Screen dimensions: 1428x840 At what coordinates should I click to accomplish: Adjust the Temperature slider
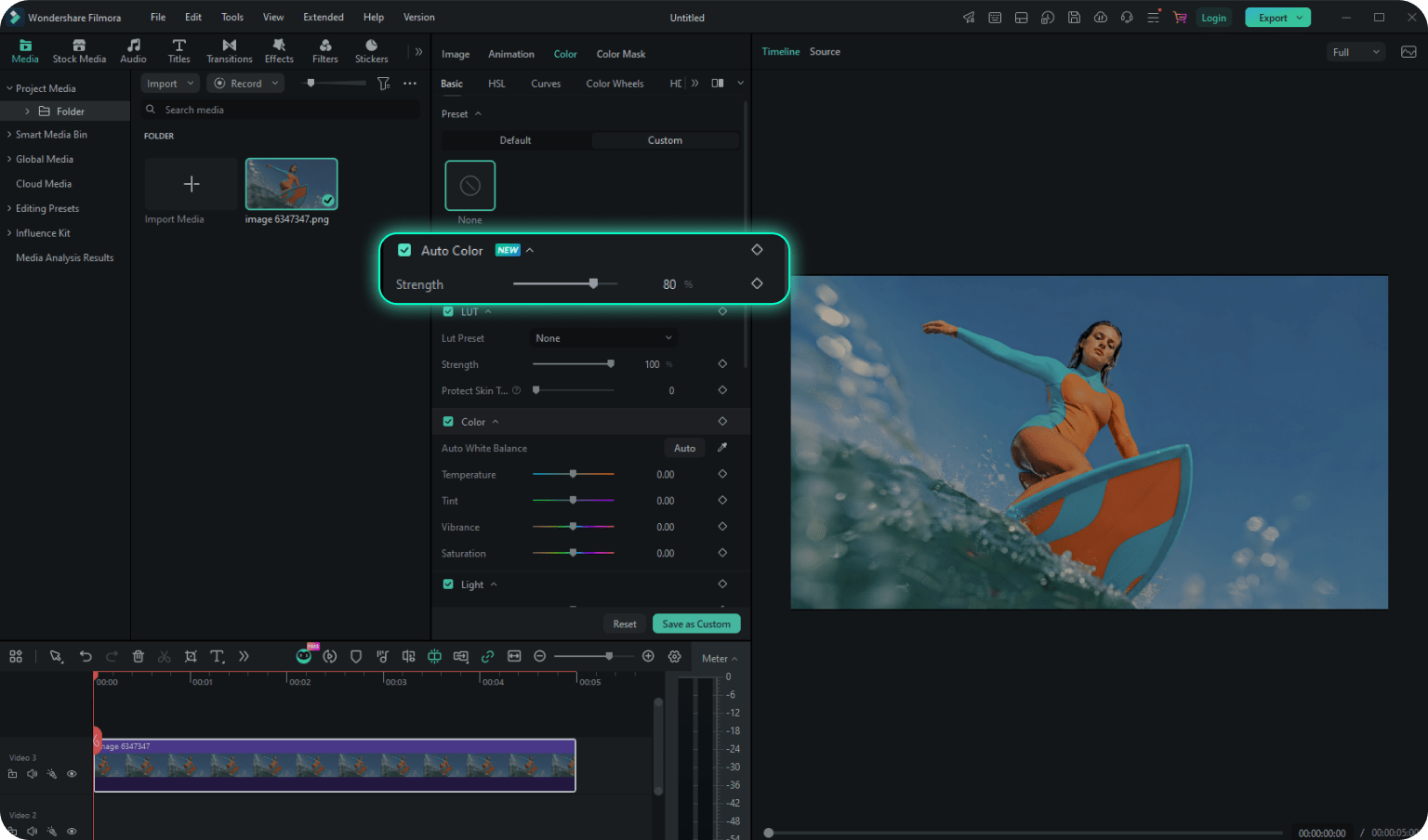573,474
